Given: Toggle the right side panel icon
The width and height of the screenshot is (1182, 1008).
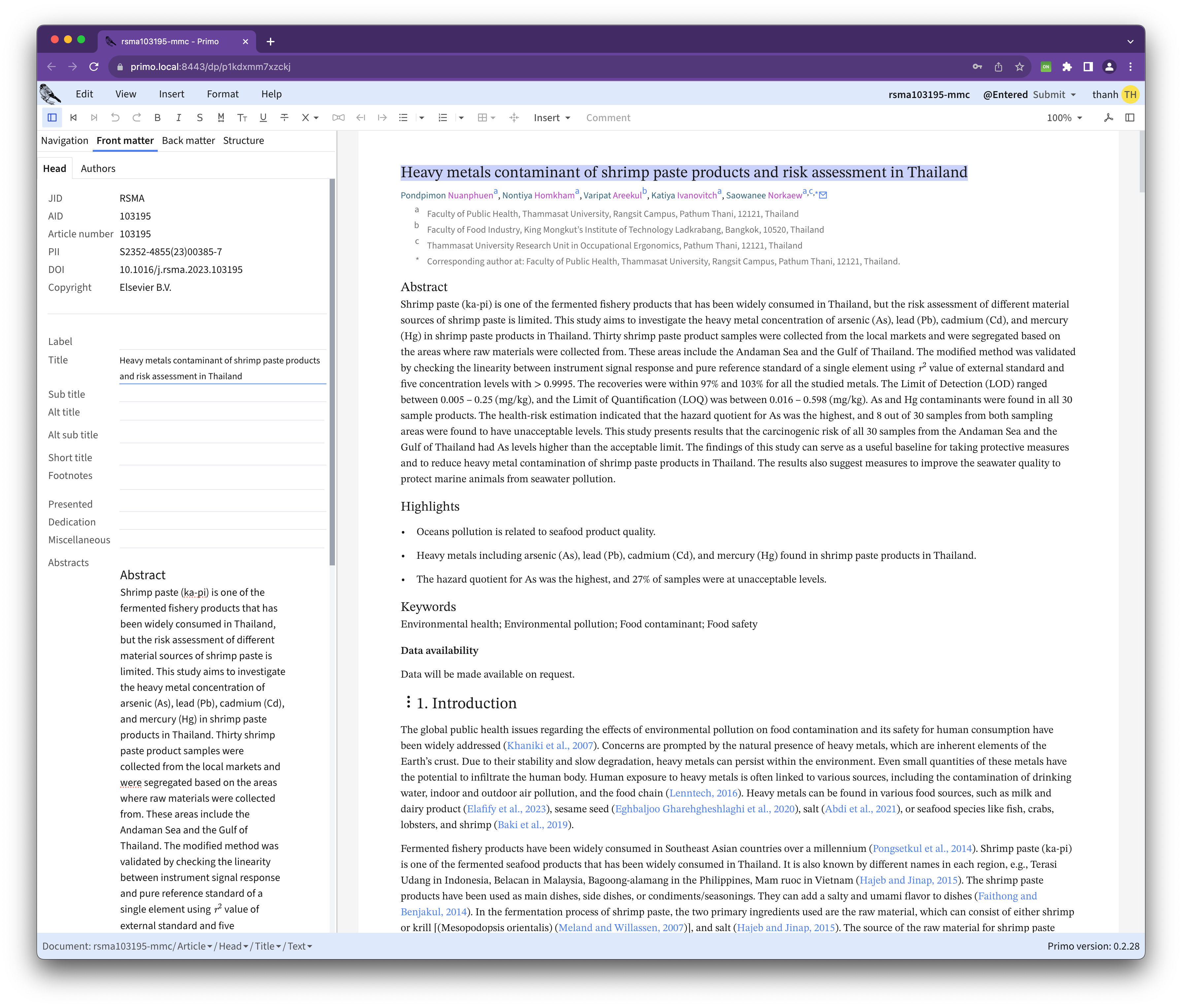Looking at the screenshot, I should point(1130,118).
